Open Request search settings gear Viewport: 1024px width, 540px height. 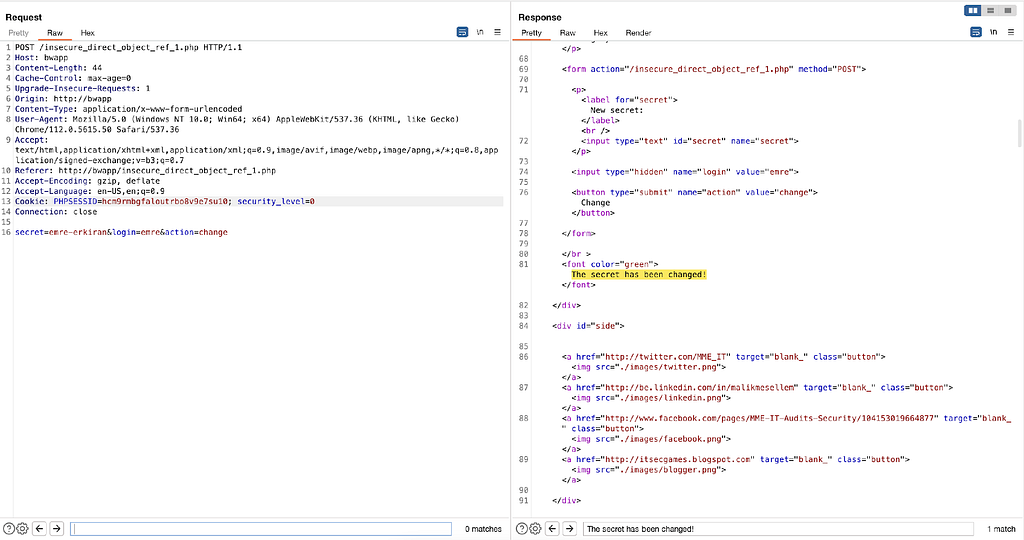click(23, 528)
